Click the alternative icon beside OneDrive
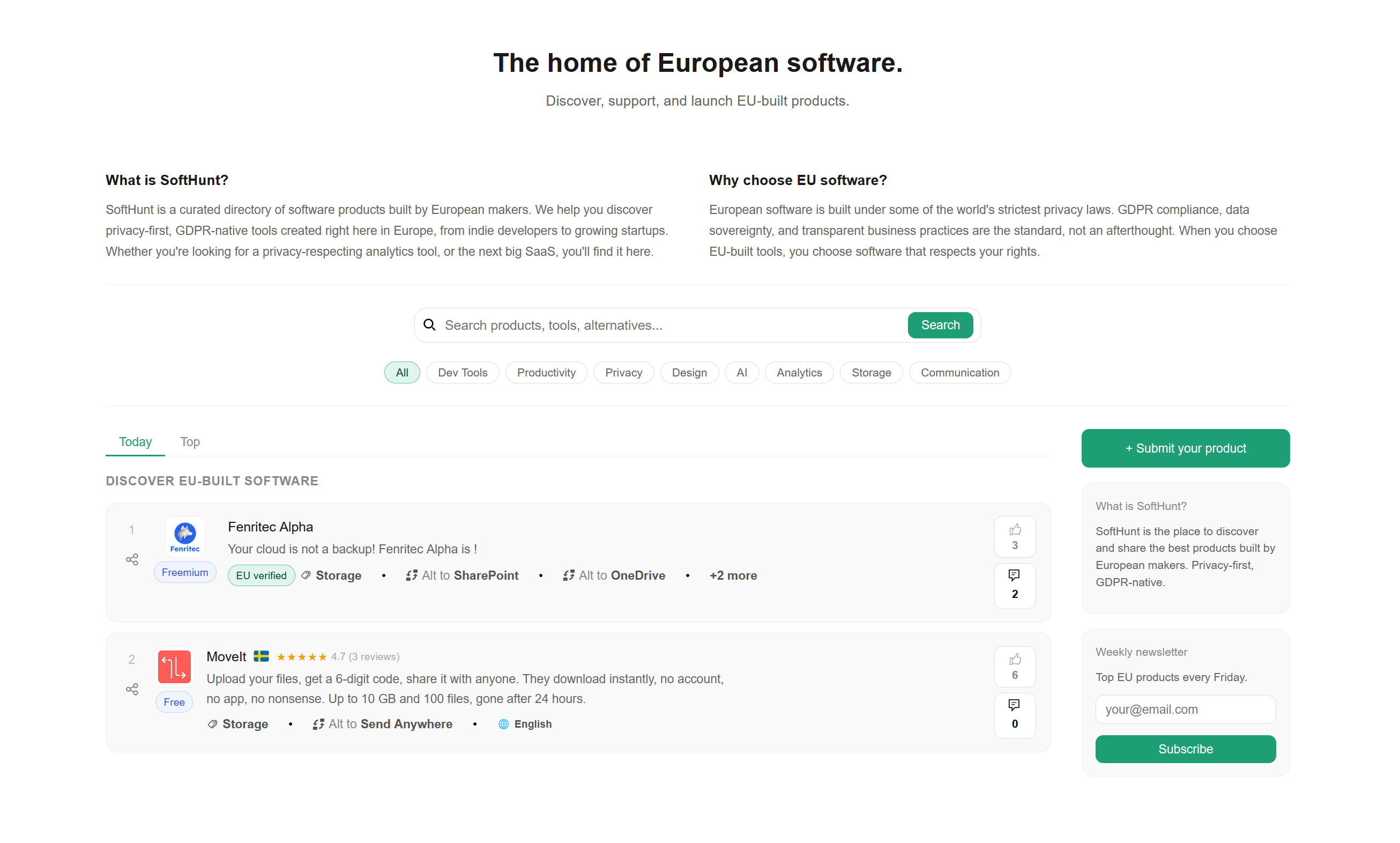Screen dimensions: 1400x843 tap(569, 575)
